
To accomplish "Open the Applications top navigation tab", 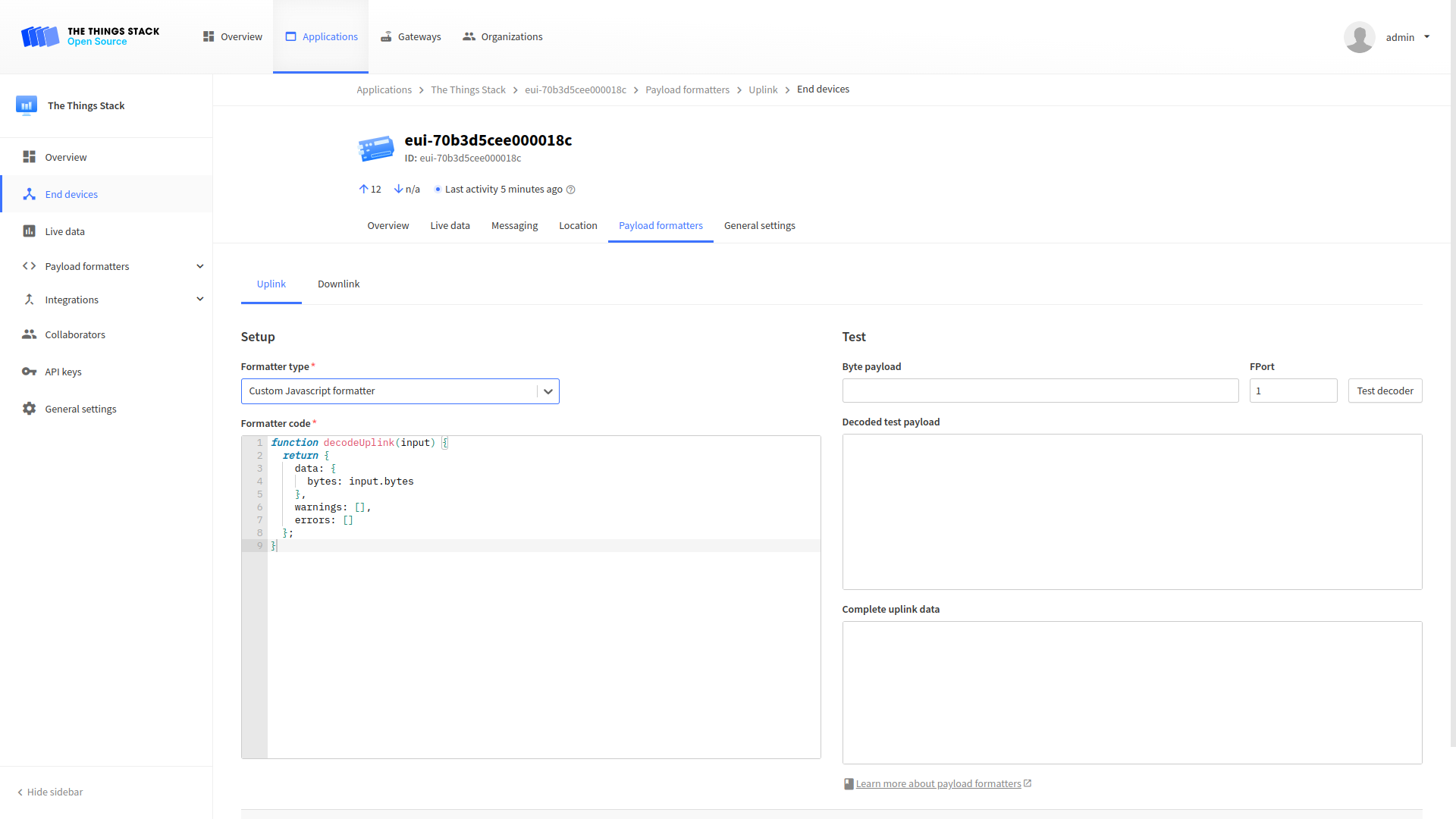I will click(321, 36).
